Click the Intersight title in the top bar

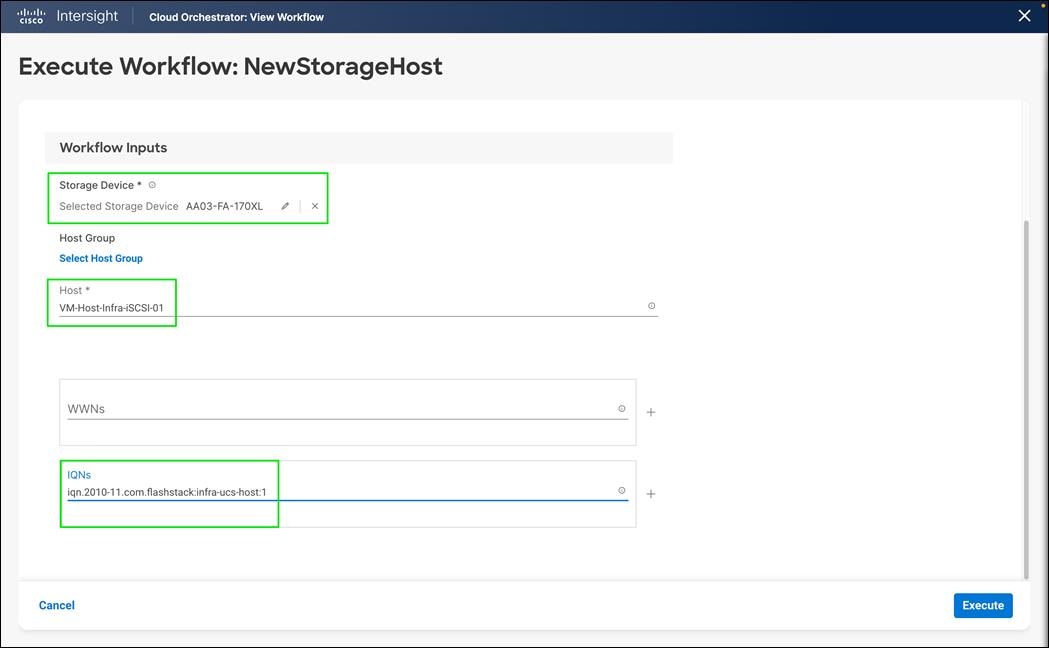pyautogui.click(x=88, y=16)
